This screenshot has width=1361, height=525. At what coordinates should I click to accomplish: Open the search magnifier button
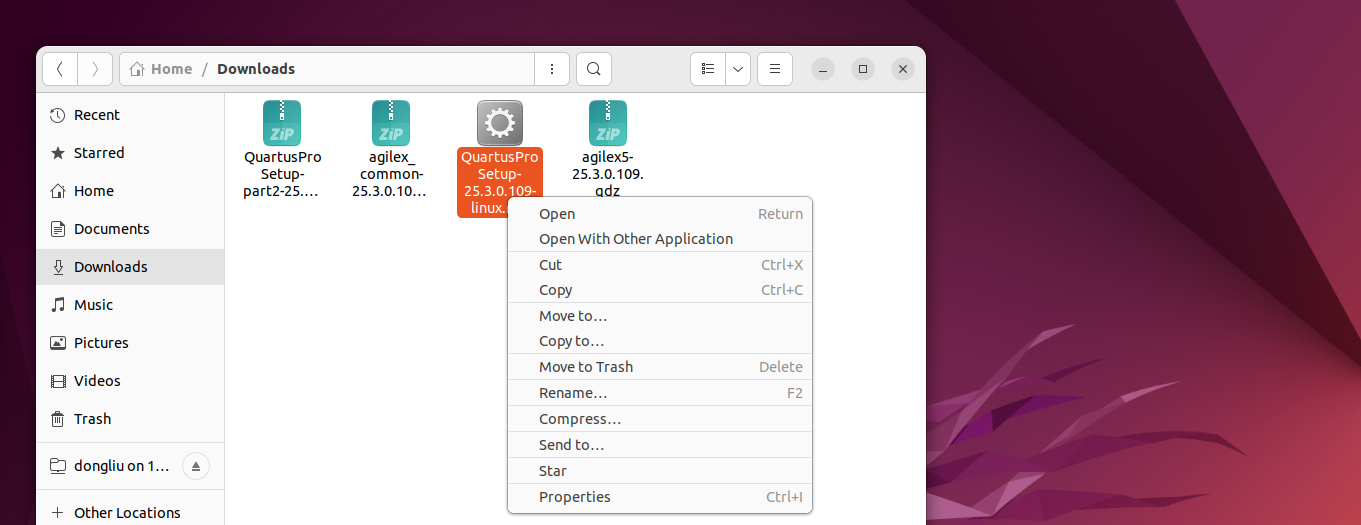(x=594, y=69)
